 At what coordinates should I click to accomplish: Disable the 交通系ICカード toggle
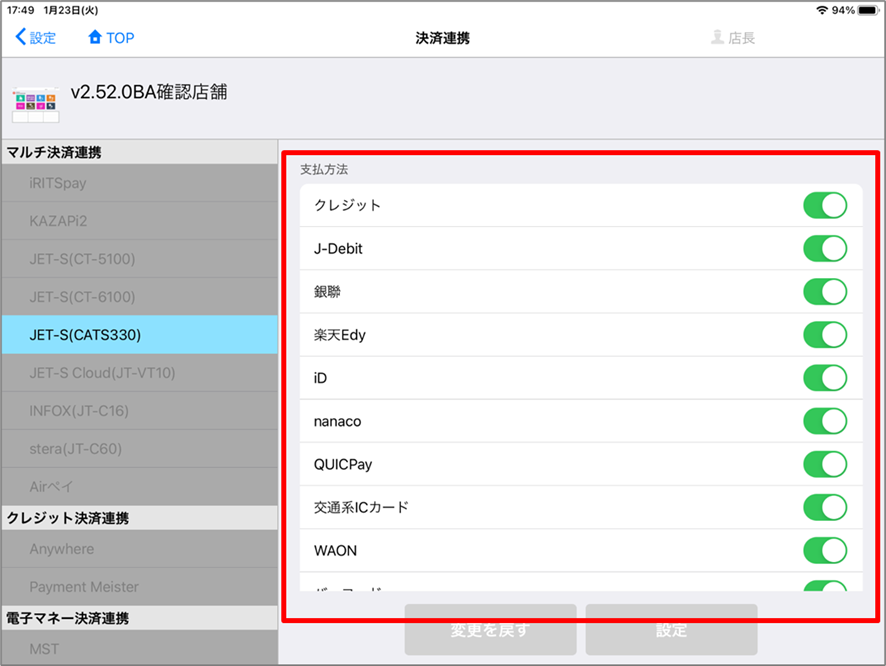click(x=825, y=507)
